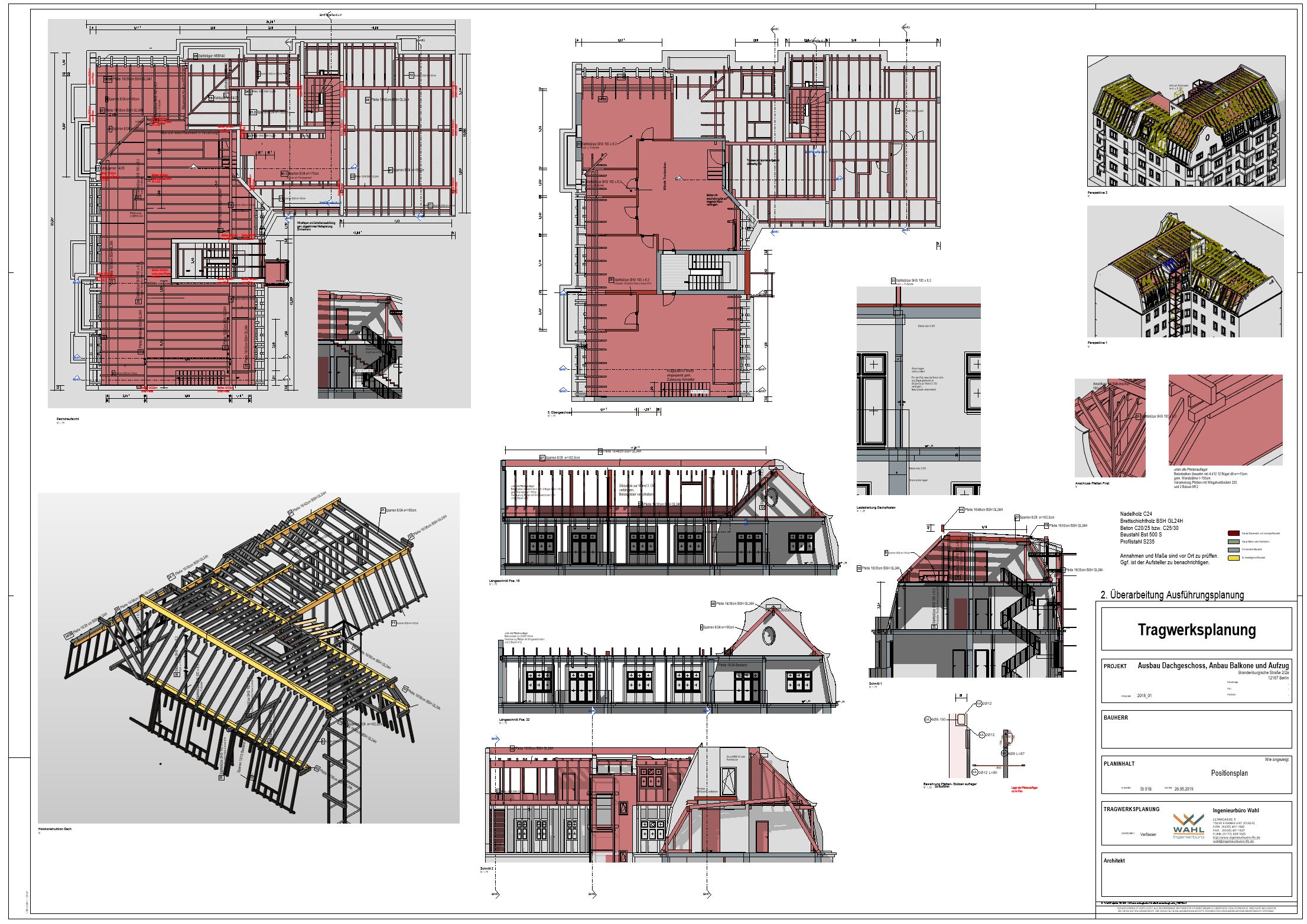Image resolution: width=1307 pixels, height=924 pixels.
Task: Click the yellow legend color swatch
Action: tap(1233, 557)
